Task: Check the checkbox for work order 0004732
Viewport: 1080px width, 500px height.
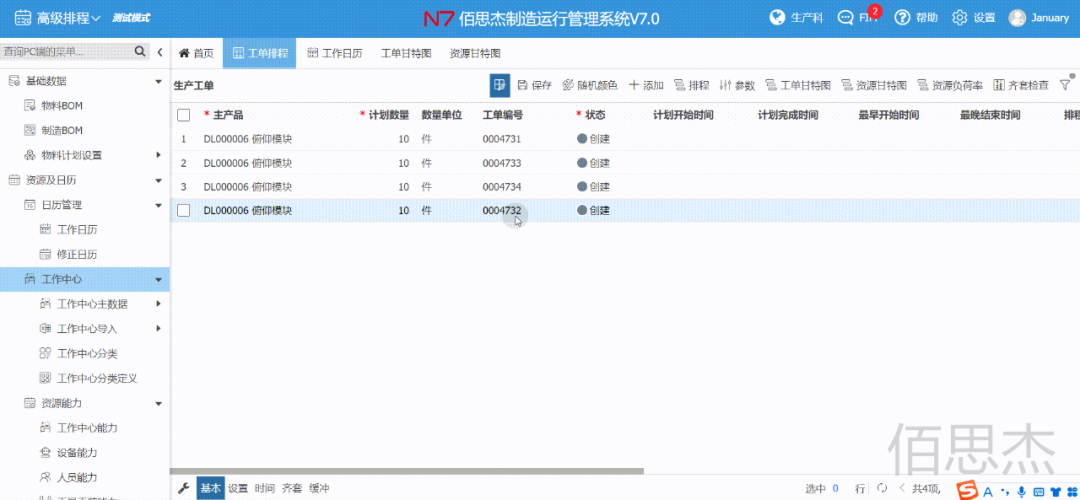Action: pos(183,210)
